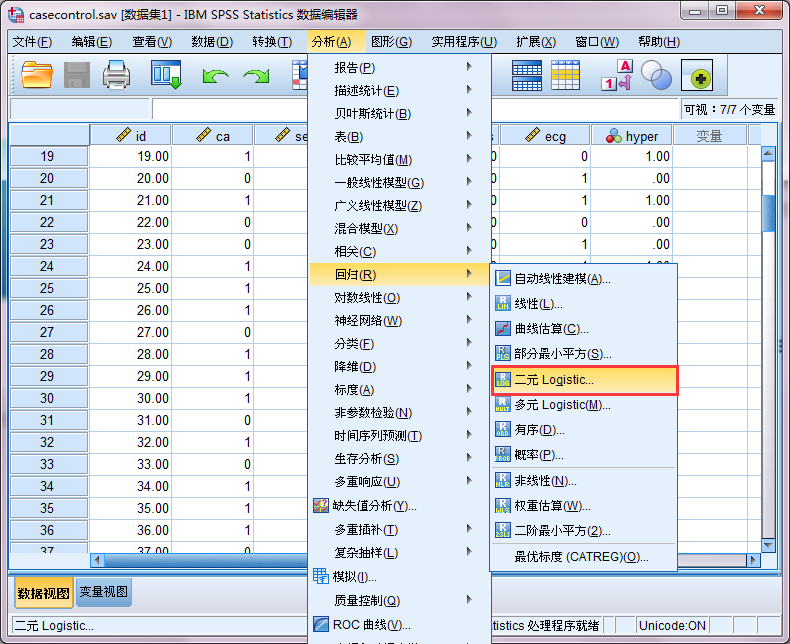Click the 曲线估算 icon
The height and width of the screenshot is (644, 790).
pos(503,329)
